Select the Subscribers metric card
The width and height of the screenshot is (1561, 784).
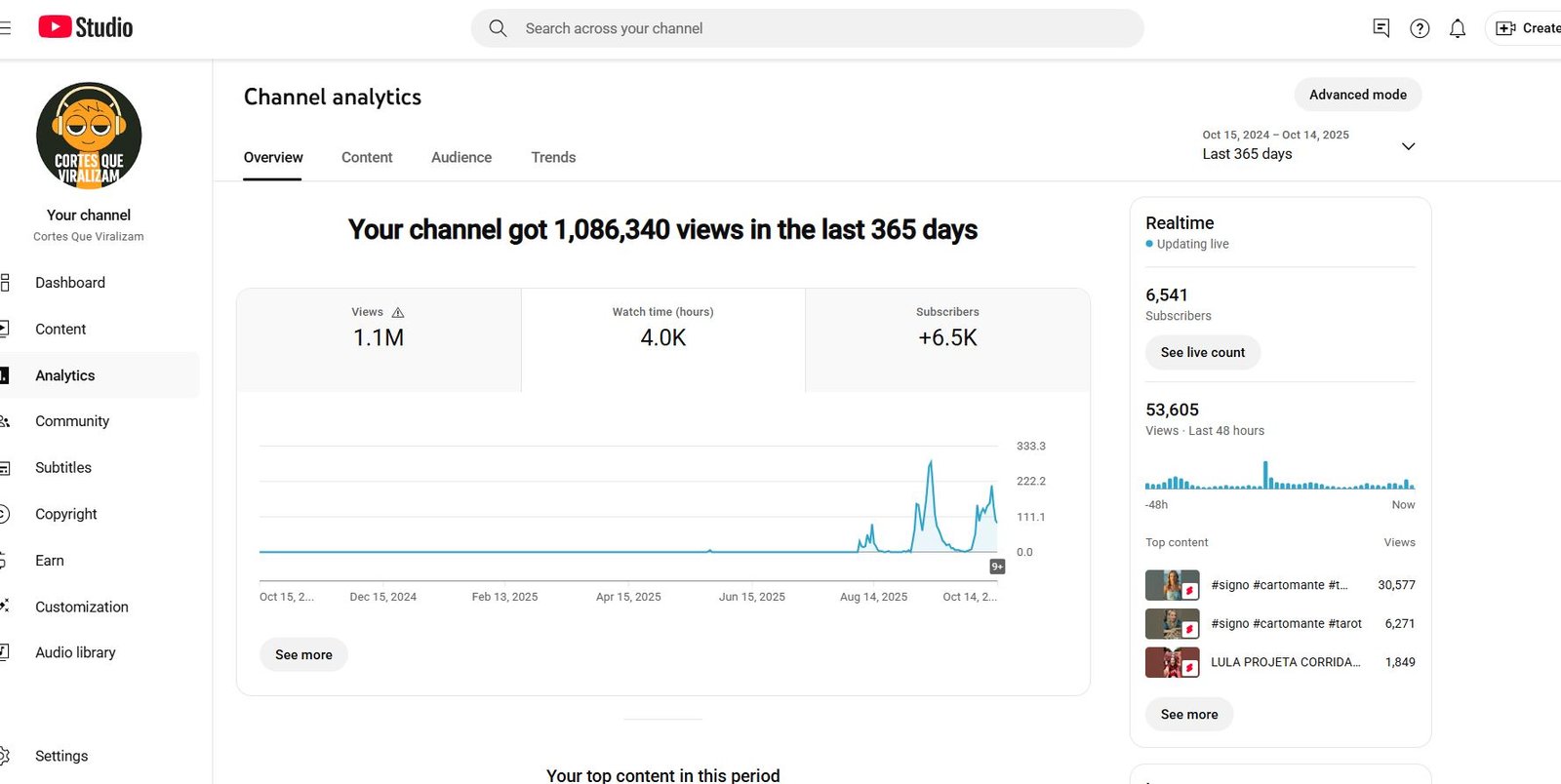[x=947, y=339]
